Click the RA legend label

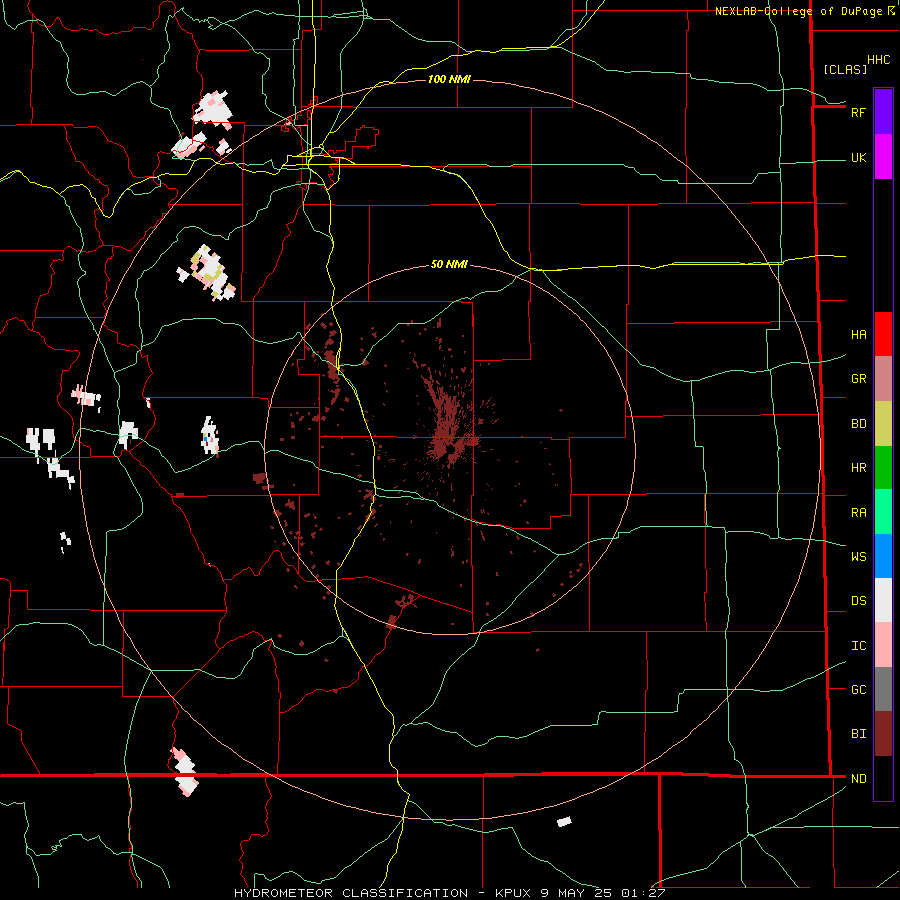(x=858, y=513)
